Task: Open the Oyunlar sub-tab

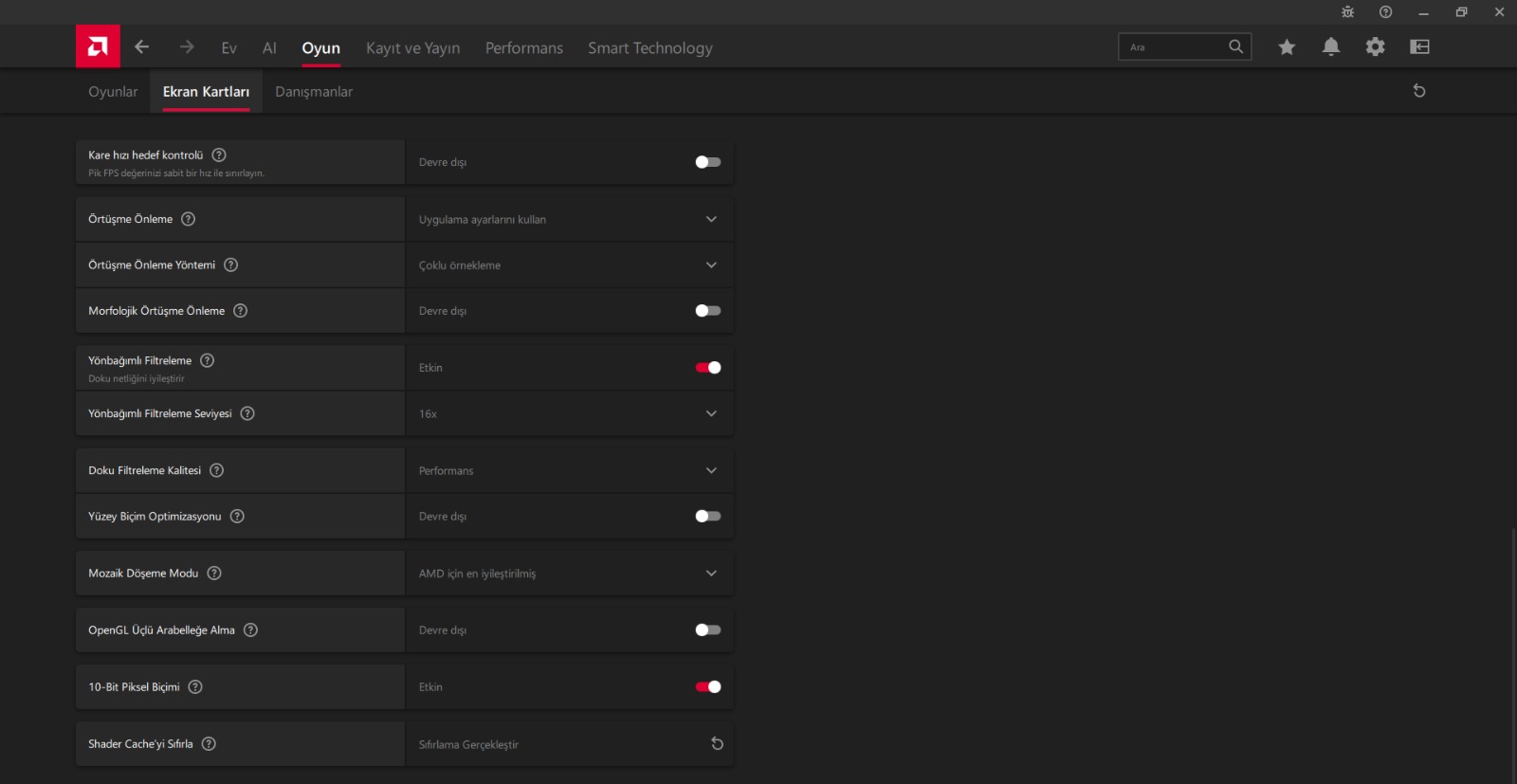Action: point(113,92)
